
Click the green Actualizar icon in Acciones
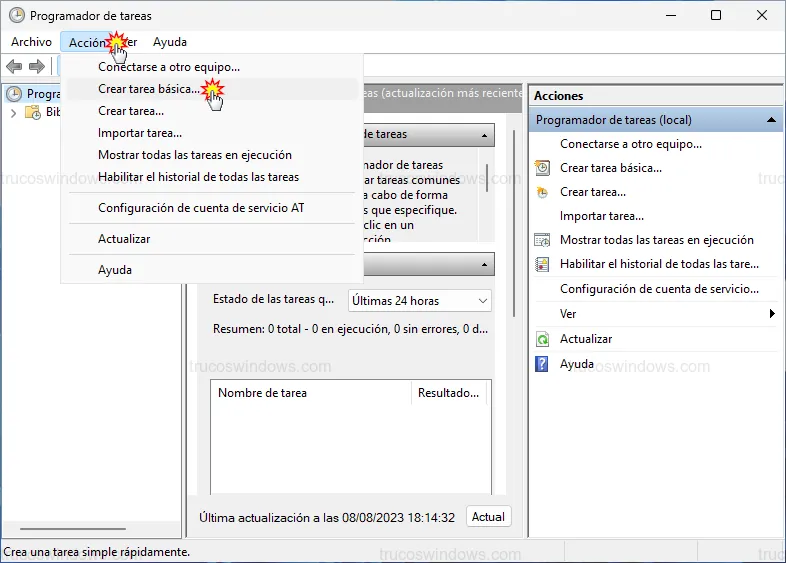click(542, 339)
